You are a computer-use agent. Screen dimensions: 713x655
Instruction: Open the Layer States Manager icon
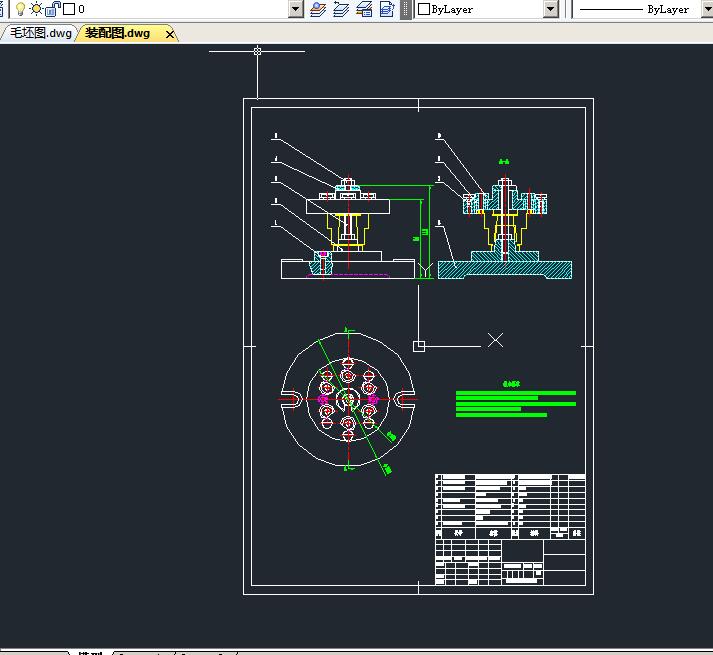tap(386, 9)
